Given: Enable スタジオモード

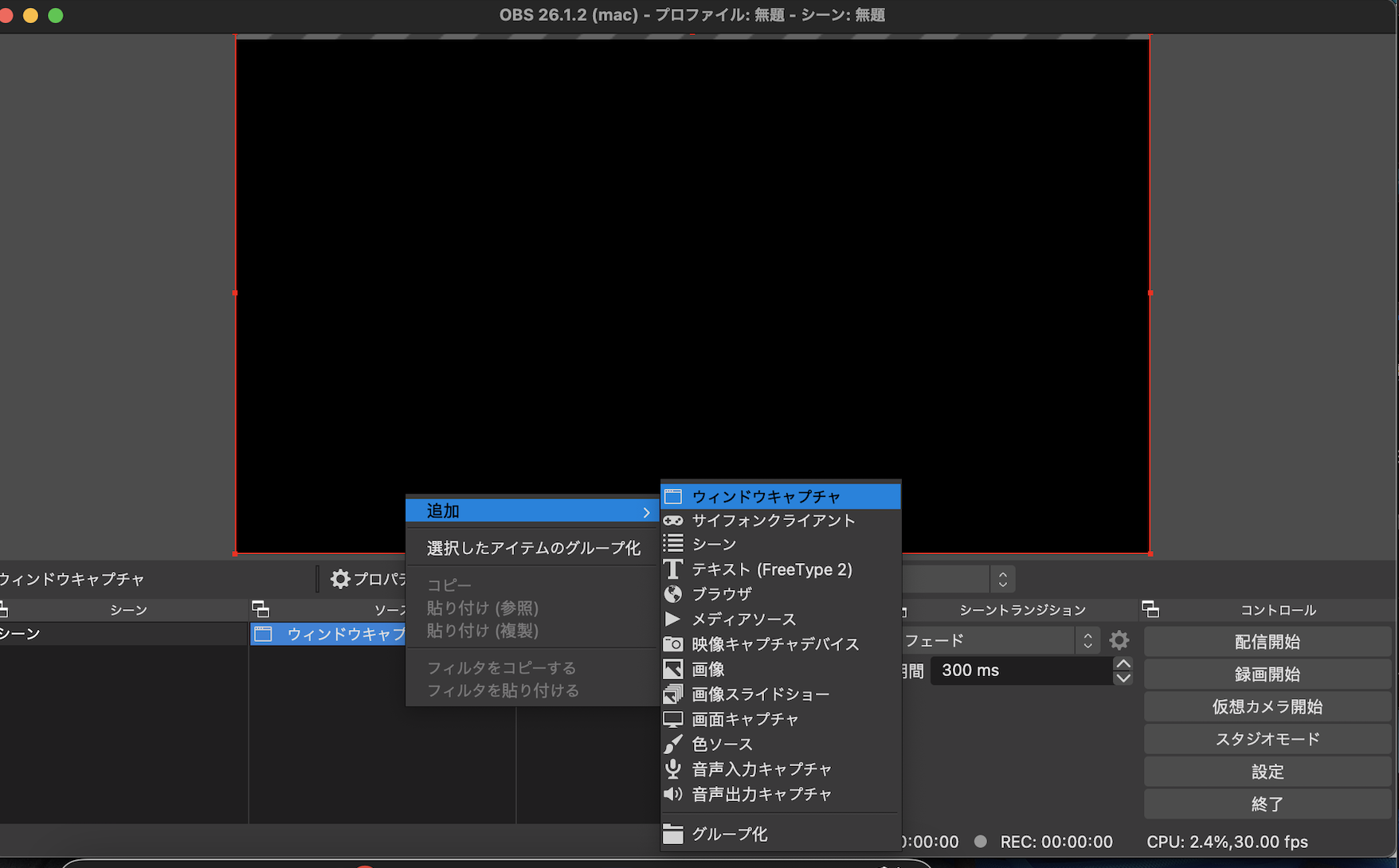Looking at the screenshot, I should point(1267,738).
